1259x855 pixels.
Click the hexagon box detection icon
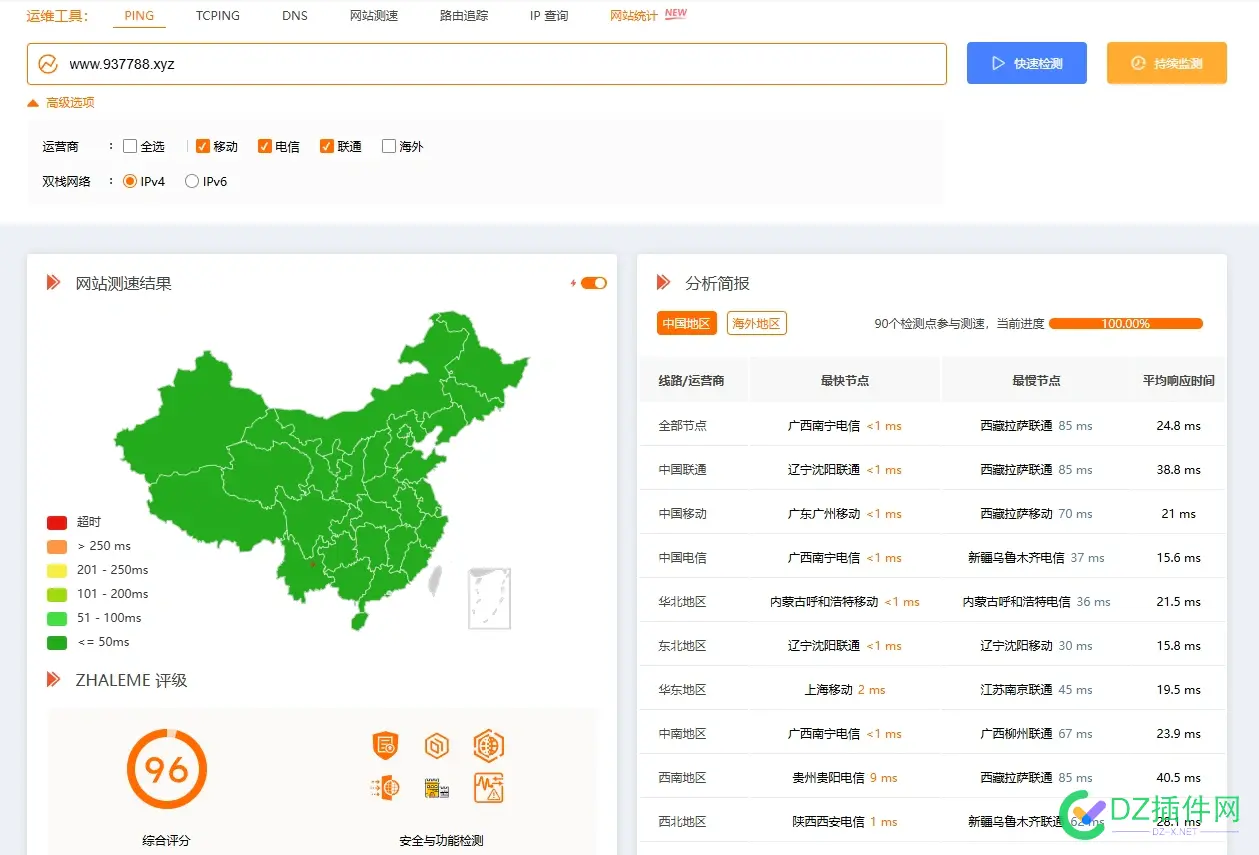tap(437, 745)
